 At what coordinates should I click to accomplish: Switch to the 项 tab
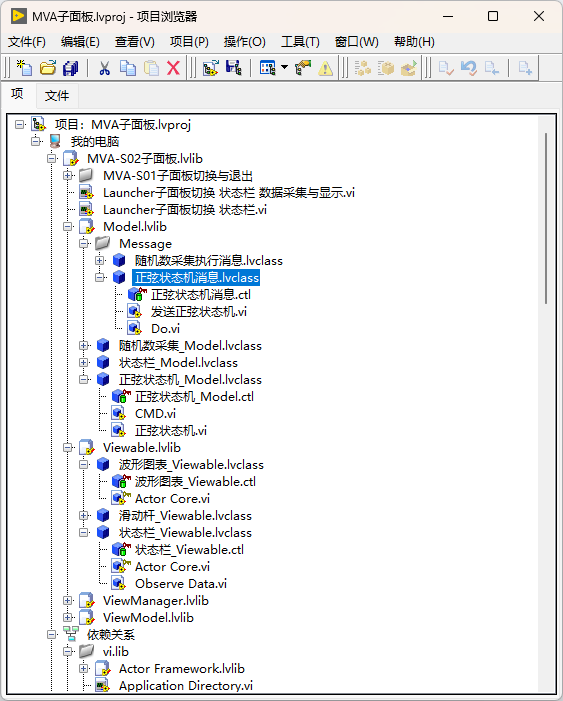tap(17, 94)
